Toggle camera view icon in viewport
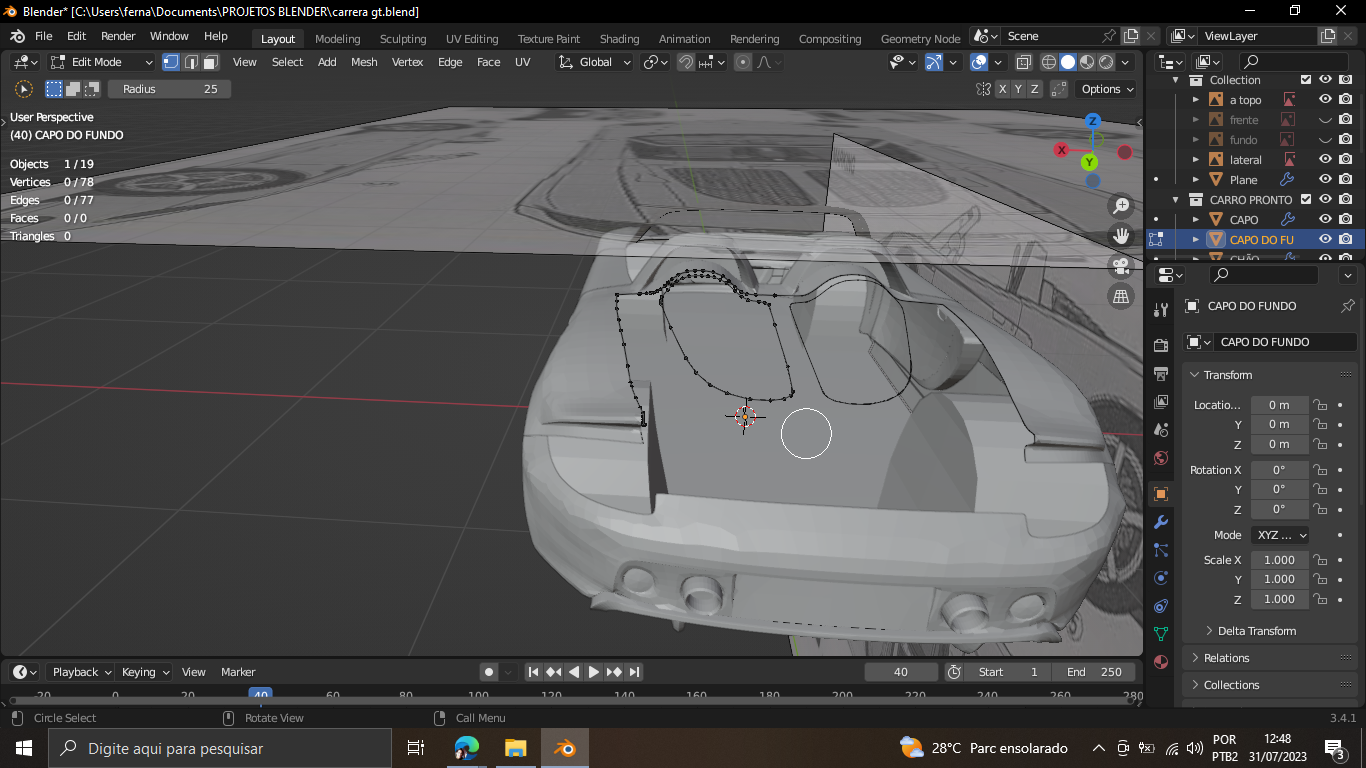This screenshot has height=768, width=1366. tap(1121, 266)
